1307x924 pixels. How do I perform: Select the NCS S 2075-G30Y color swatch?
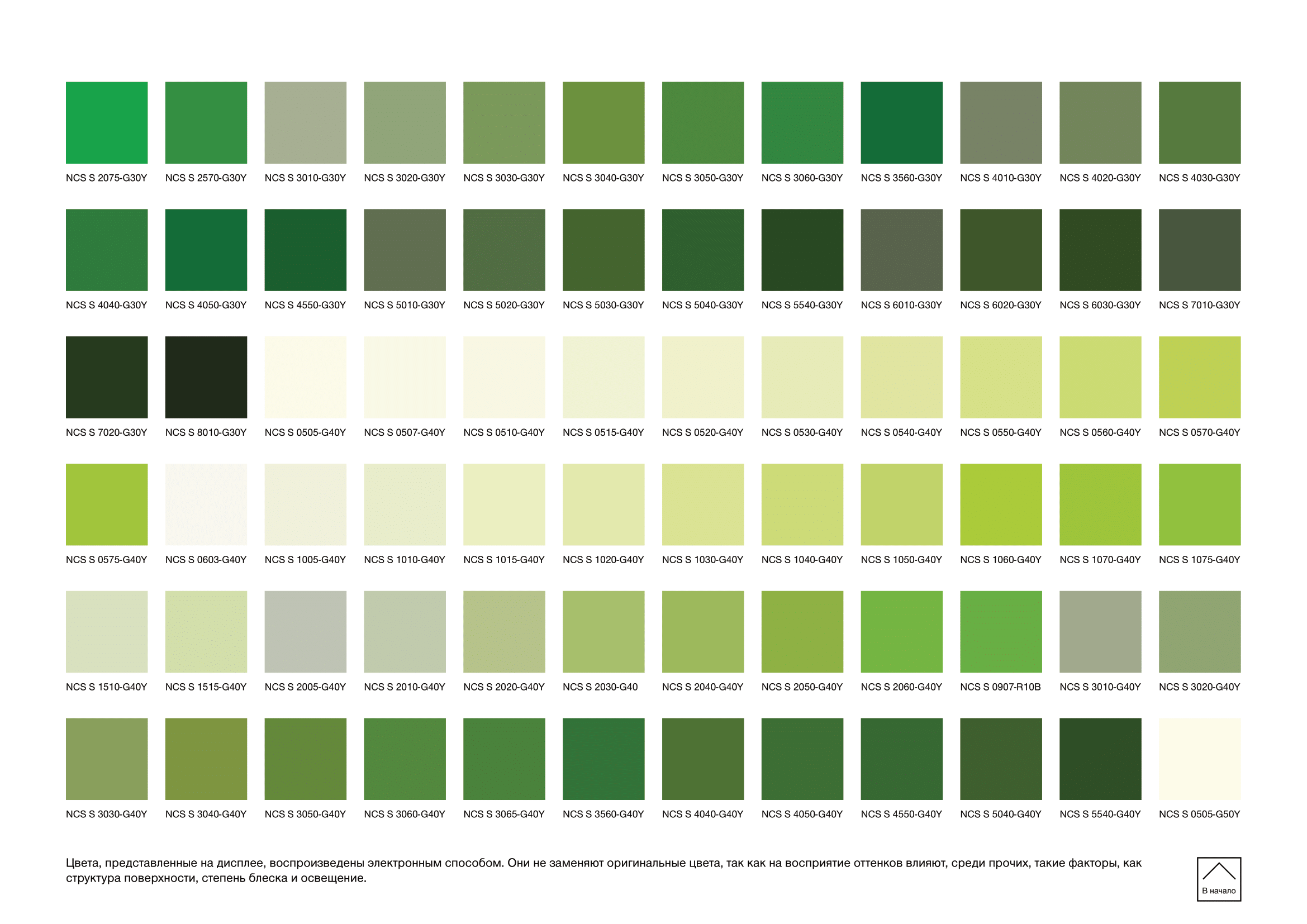tap(107, 123)
